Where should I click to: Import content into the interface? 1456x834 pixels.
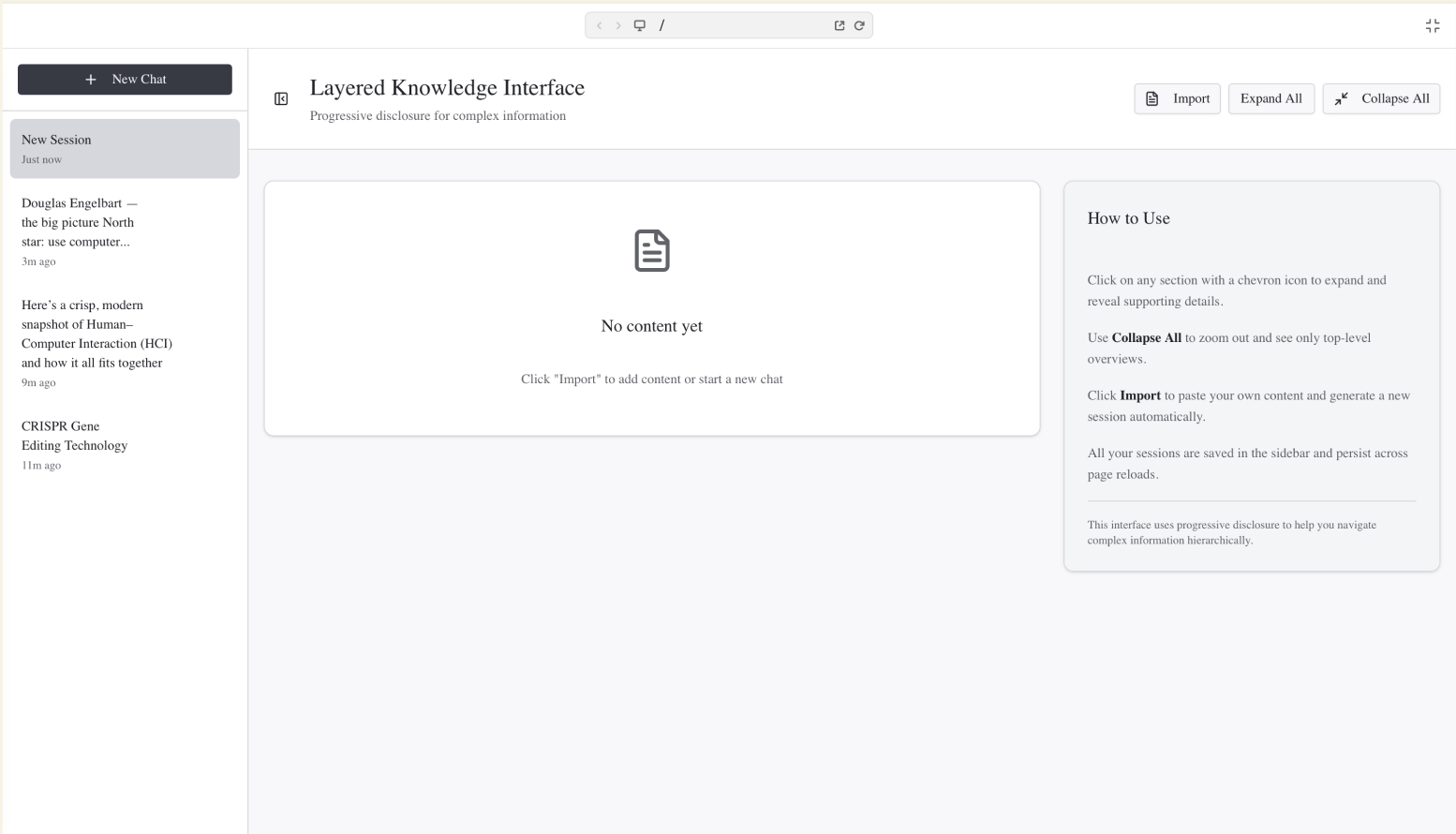pyautogui.click(x=1177, y=98)
